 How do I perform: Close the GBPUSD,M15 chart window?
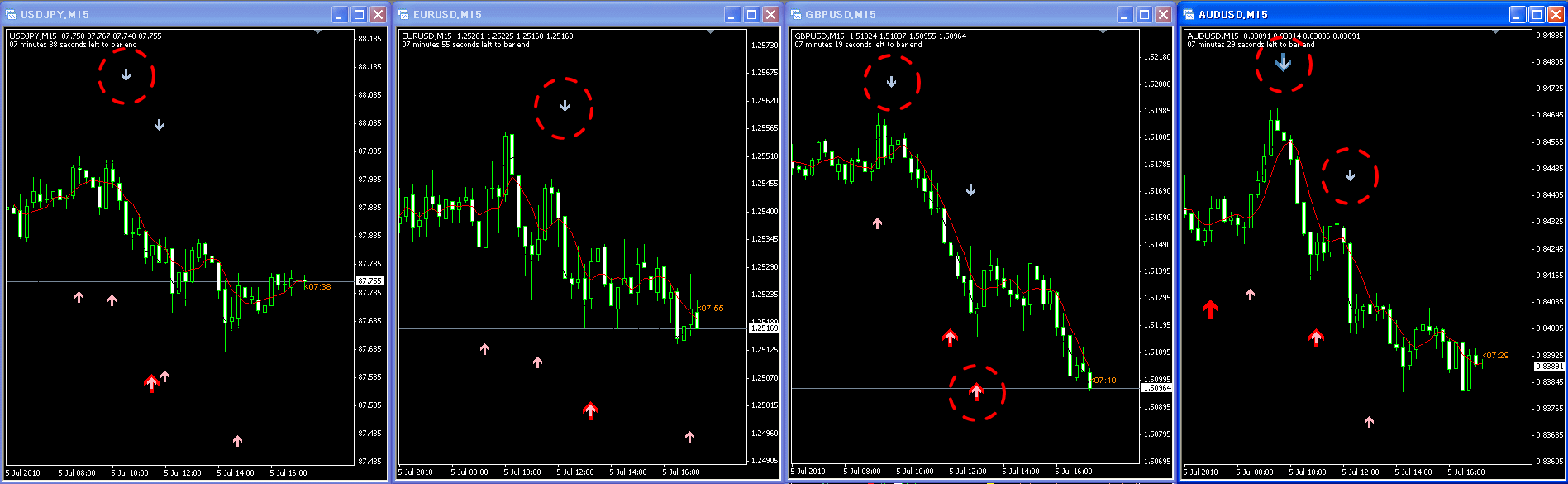(x=1163, y=14)
